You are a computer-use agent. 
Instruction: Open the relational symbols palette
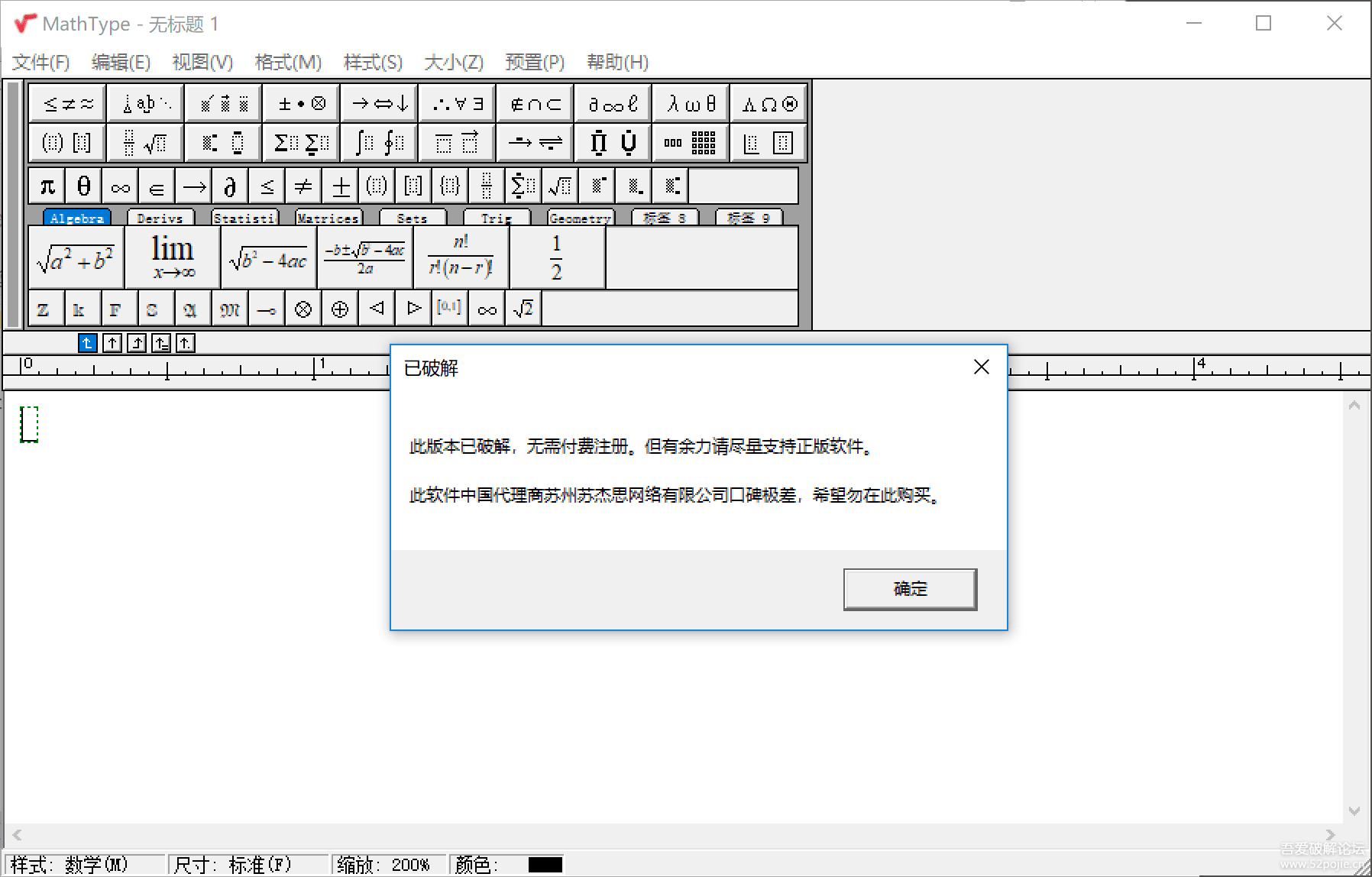tap(68, 103)
